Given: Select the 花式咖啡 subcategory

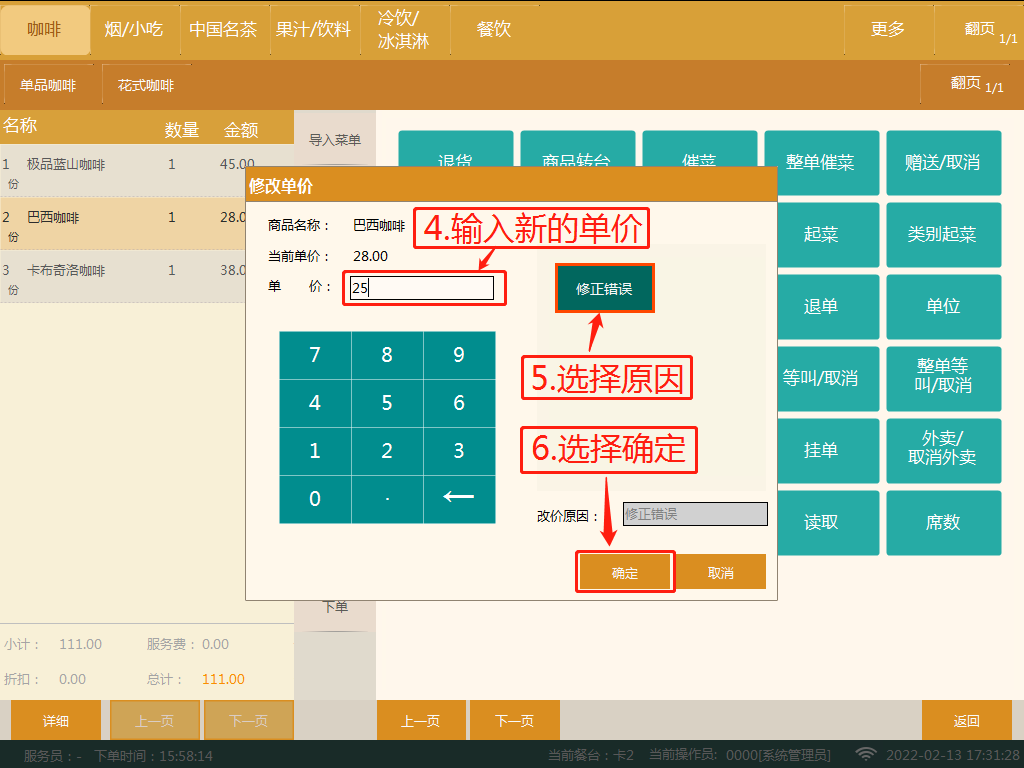Looking at the screenshot, I should [x=146, y=85].
